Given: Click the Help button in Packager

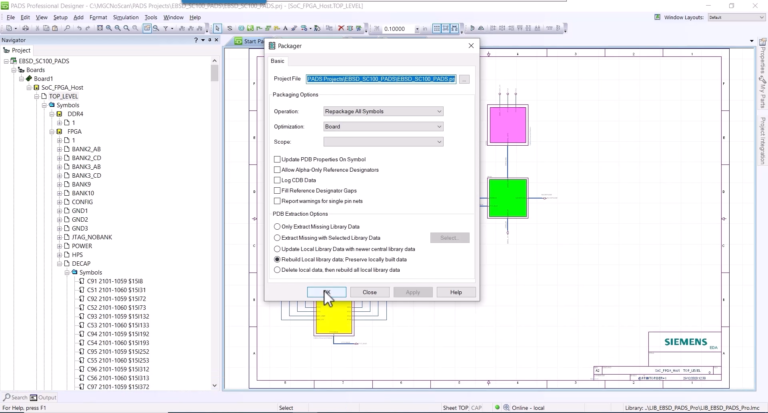Looking at the screenshot, I should 456,292.
